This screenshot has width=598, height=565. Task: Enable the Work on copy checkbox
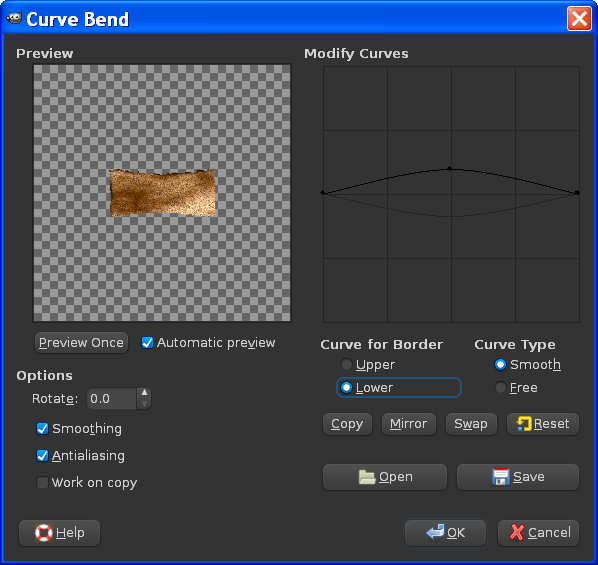click(x=42, y=482)
